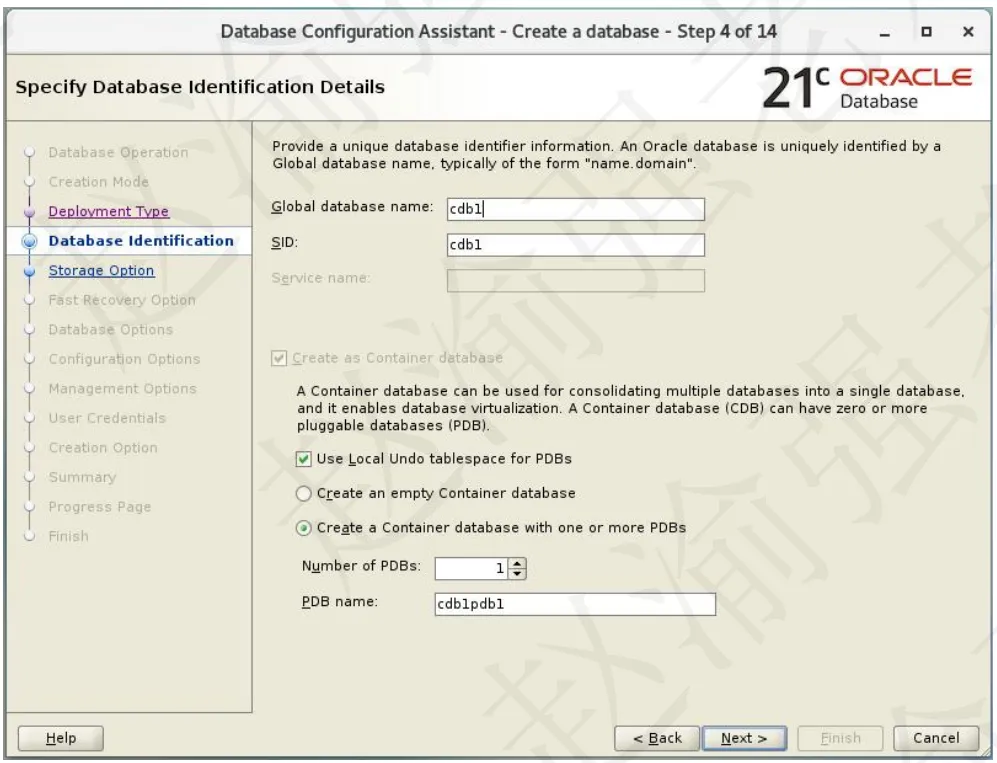997x763 pixels.
Task: Click the Number of PDBs value box
Action: tap(471, 568)
